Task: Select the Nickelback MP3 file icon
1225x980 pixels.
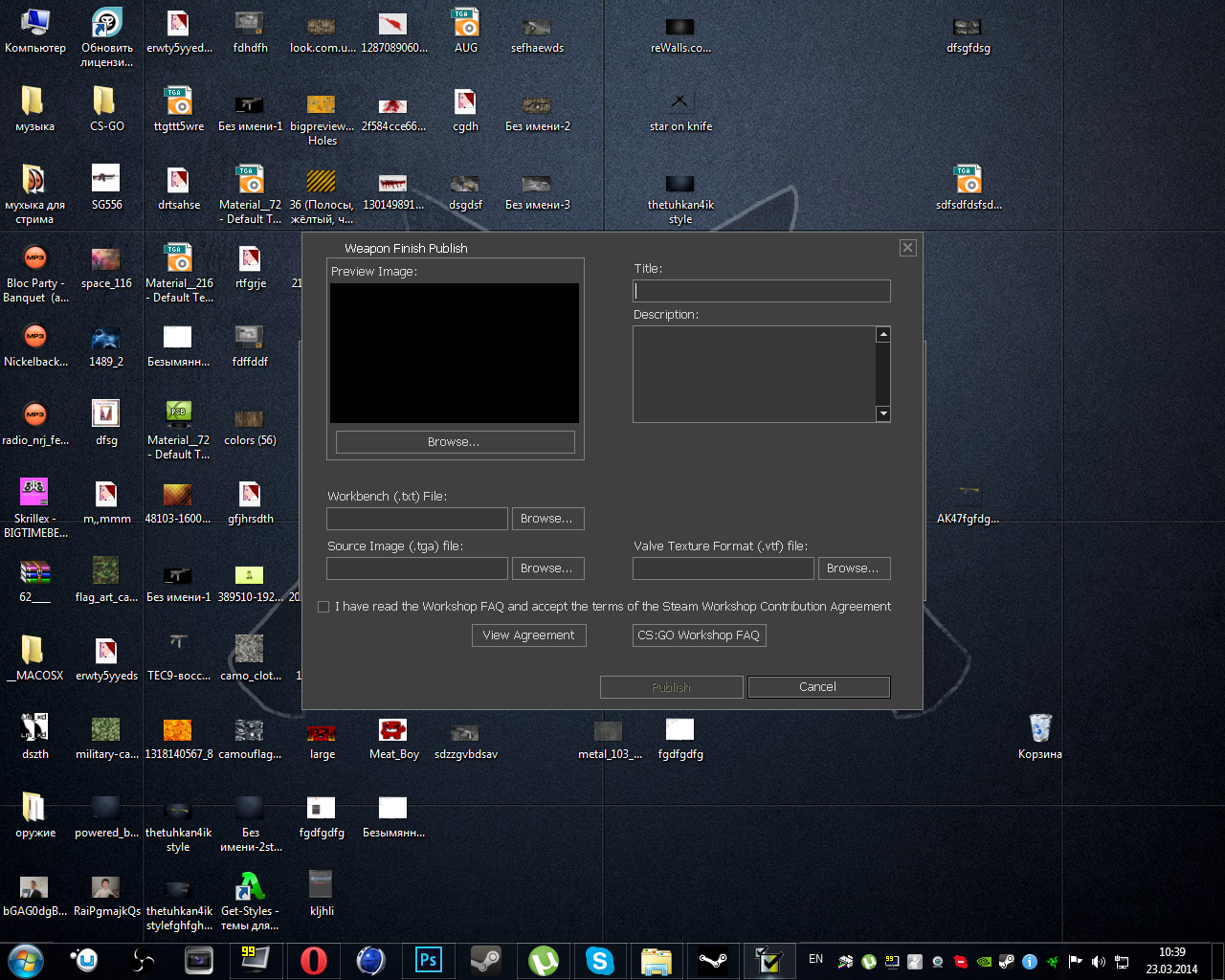Action: [x=35, y=345]
